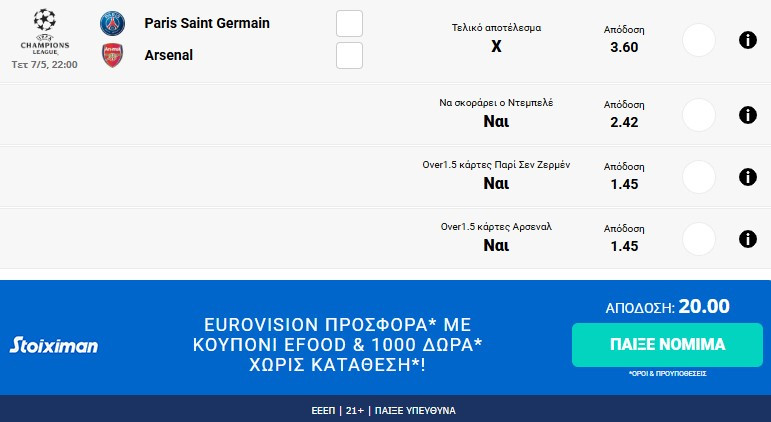This screenshot has width=771, height=422.
Task: Show info for Over 1.5 κάρτες Παρί bet
Action: click(x=746, y=176)
